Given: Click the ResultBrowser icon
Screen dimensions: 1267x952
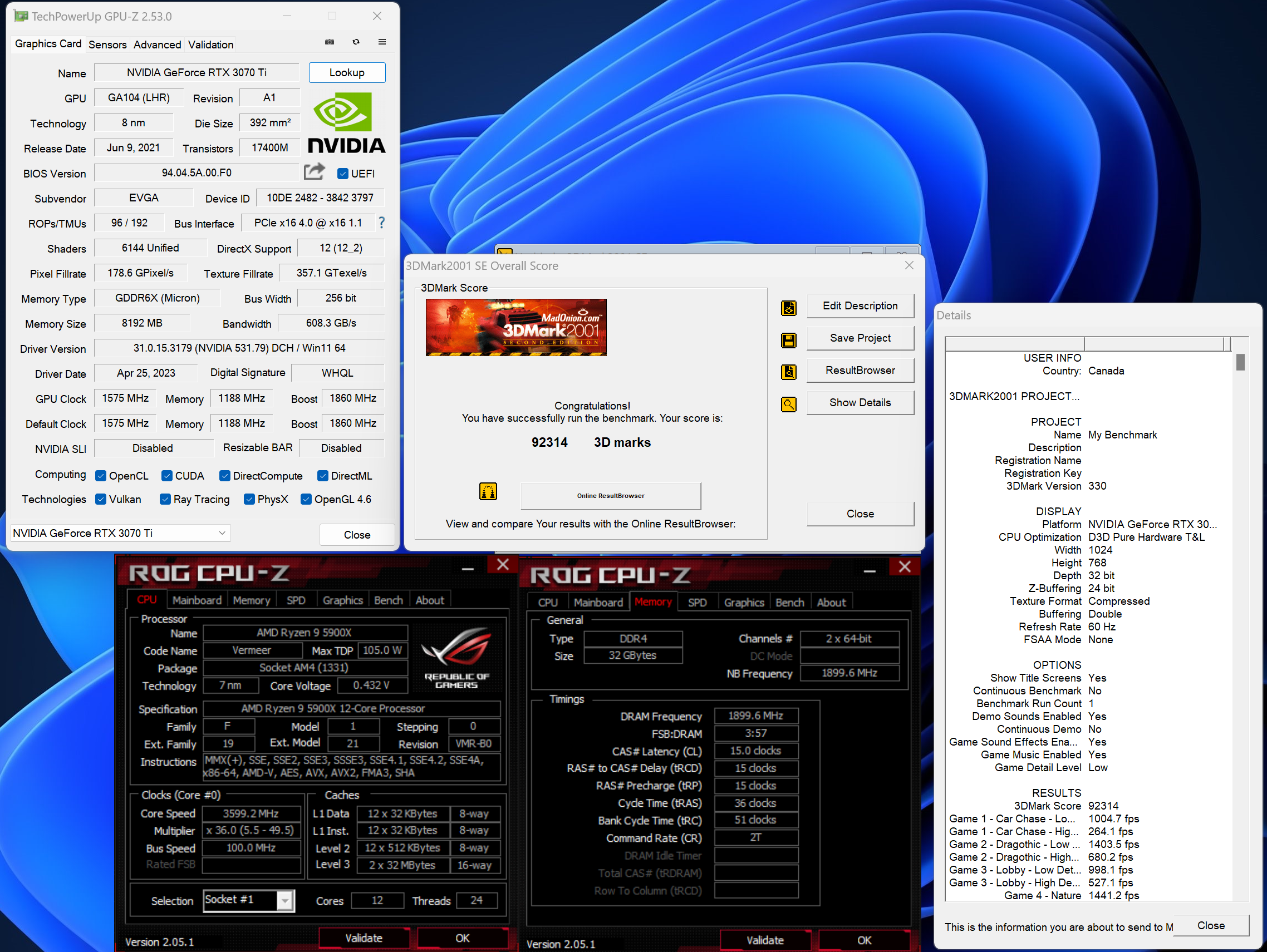Looking at the screenshot, I should coord(789,372).
